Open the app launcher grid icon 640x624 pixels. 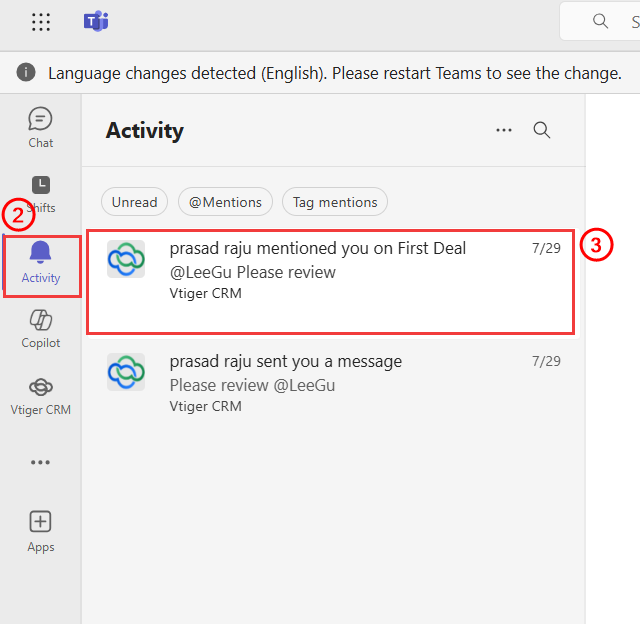click(x=41, y=22)
